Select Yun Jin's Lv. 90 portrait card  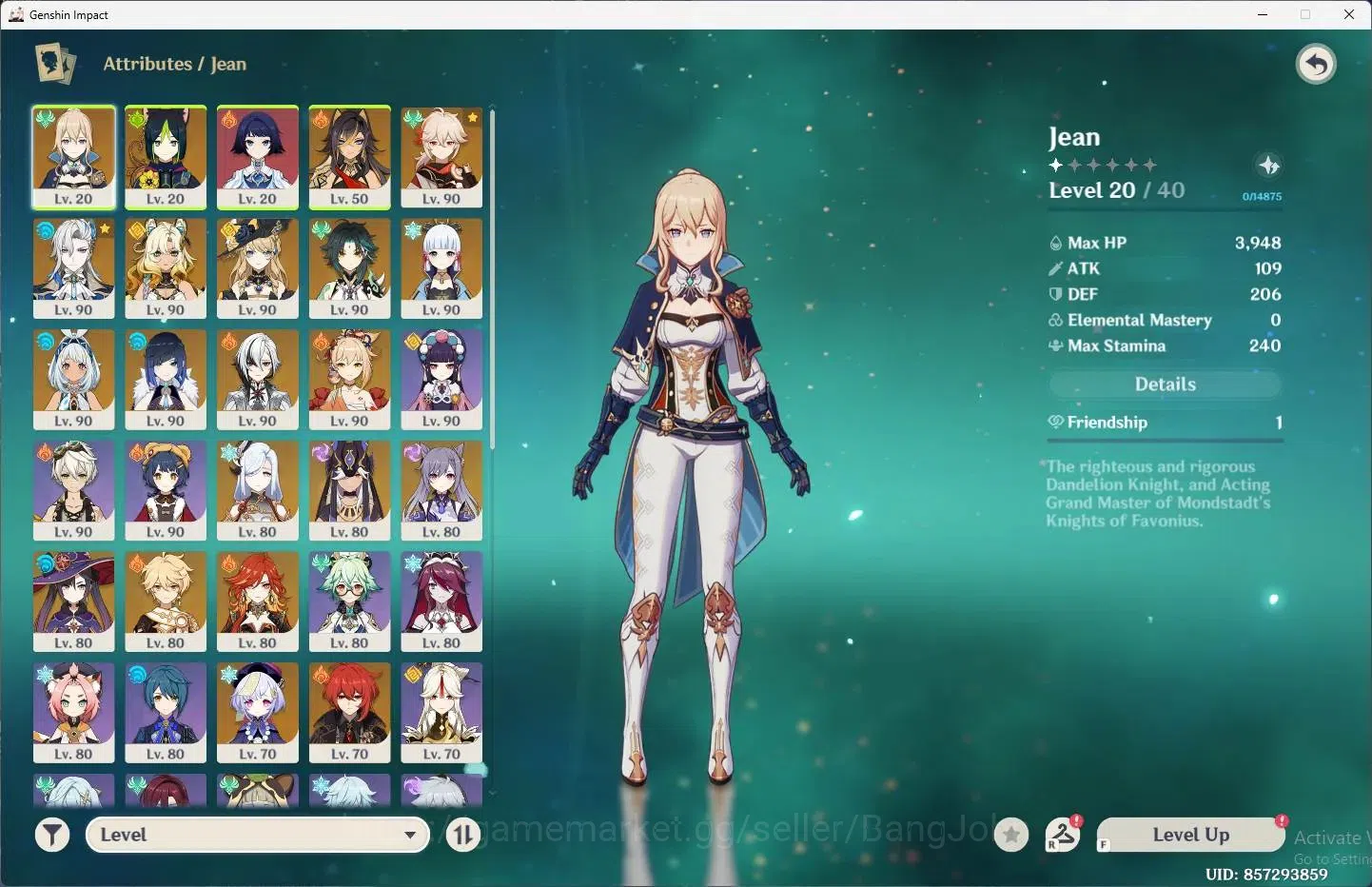point(441,380)
